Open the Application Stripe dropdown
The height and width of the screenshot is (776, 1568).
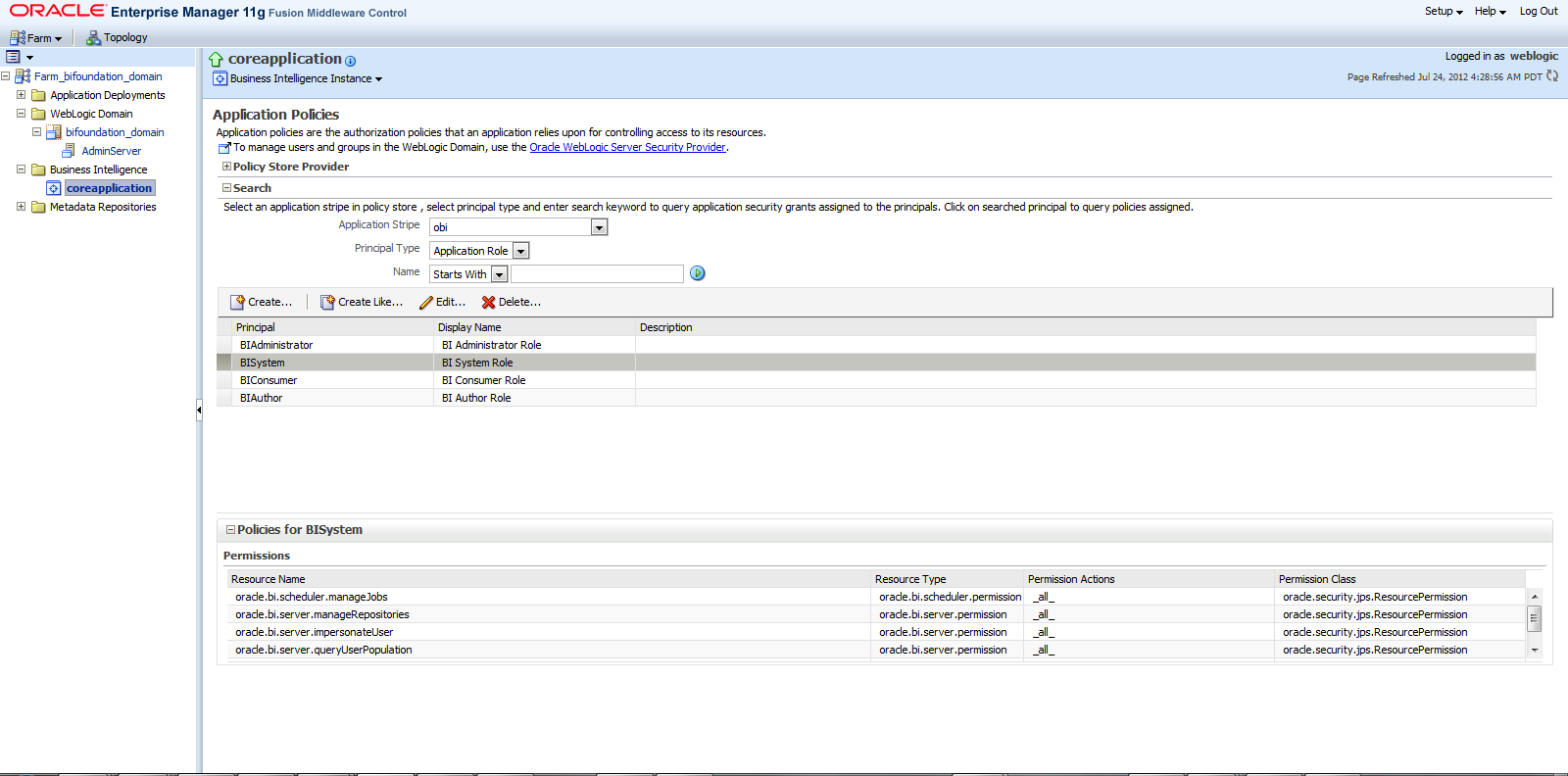(599, 227)
